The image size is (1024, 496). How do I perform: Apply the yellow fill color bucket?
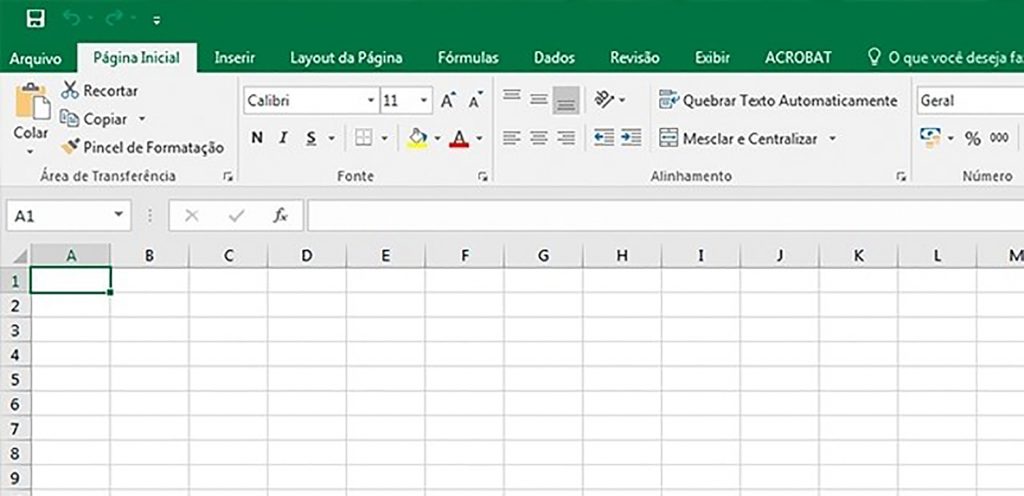click(417, 138)
